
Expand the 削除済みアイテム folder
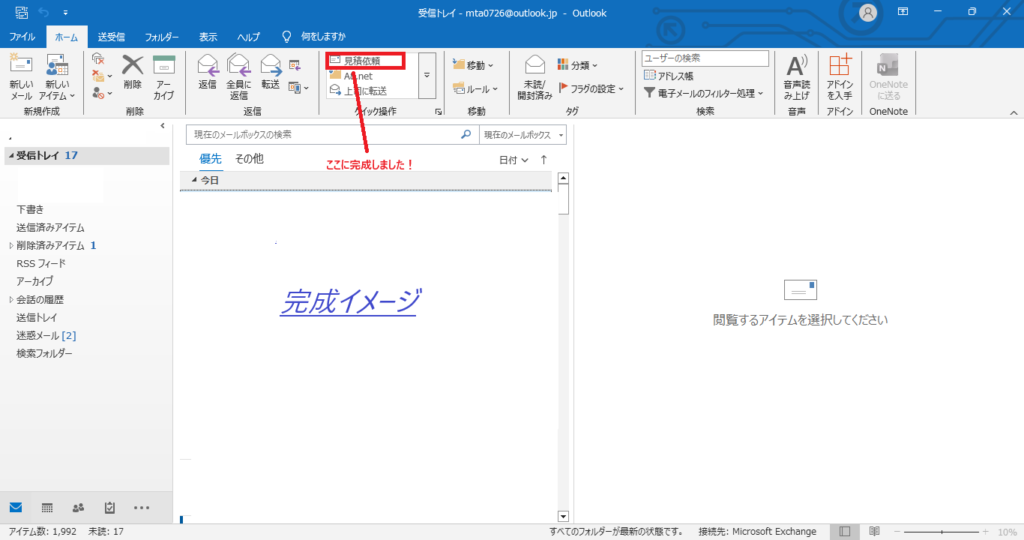point(11,245)
